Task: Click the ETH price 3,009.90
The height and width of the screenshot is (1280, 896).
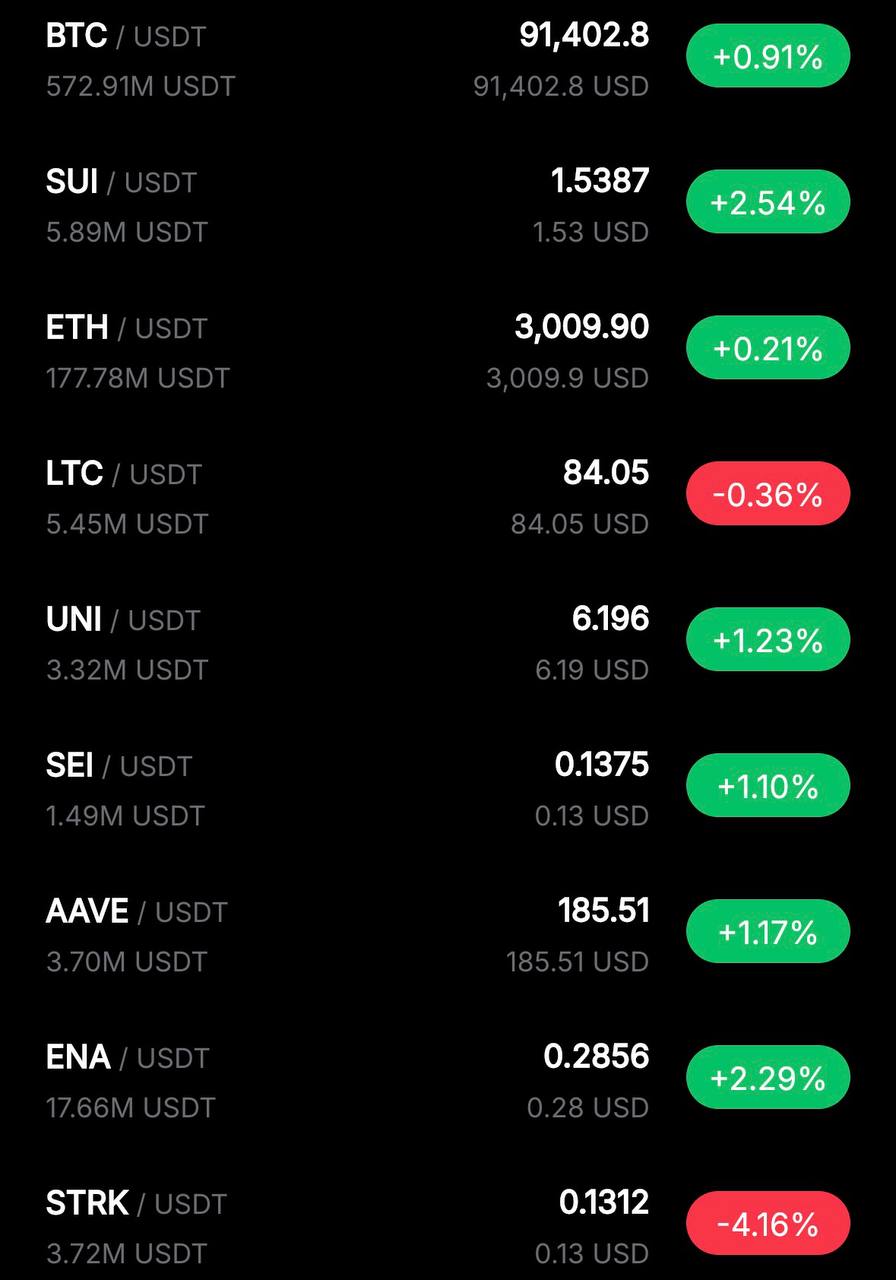Action: tap(582, 328)
